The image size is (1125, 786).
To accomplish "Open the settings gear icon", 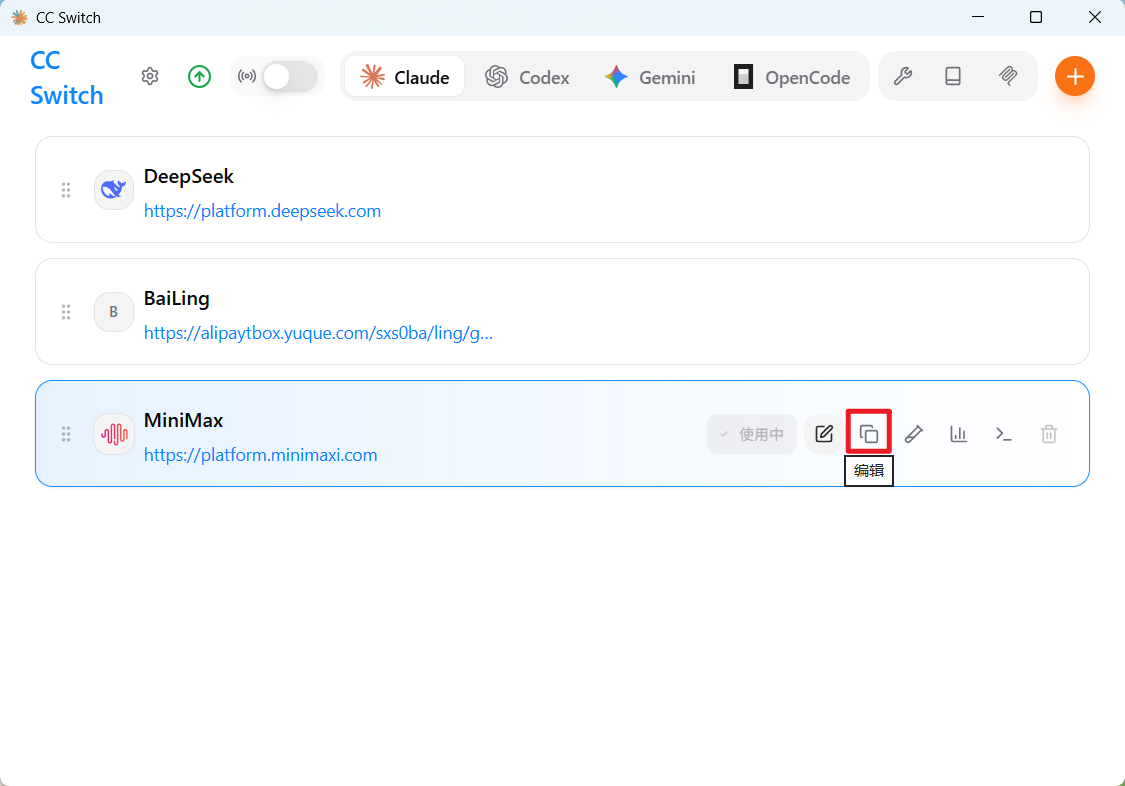I will (x=150, y=76).
